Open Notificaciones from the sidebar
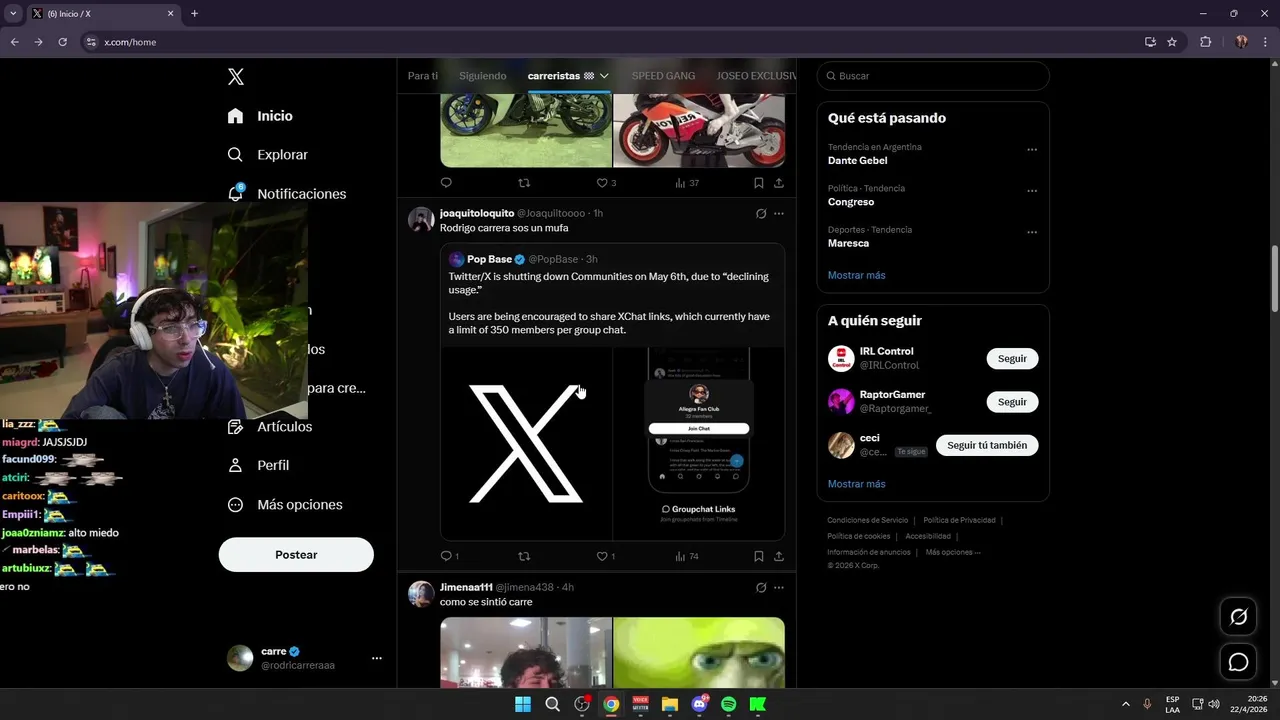Viewport: 1280px width, 720px height. 286,194
